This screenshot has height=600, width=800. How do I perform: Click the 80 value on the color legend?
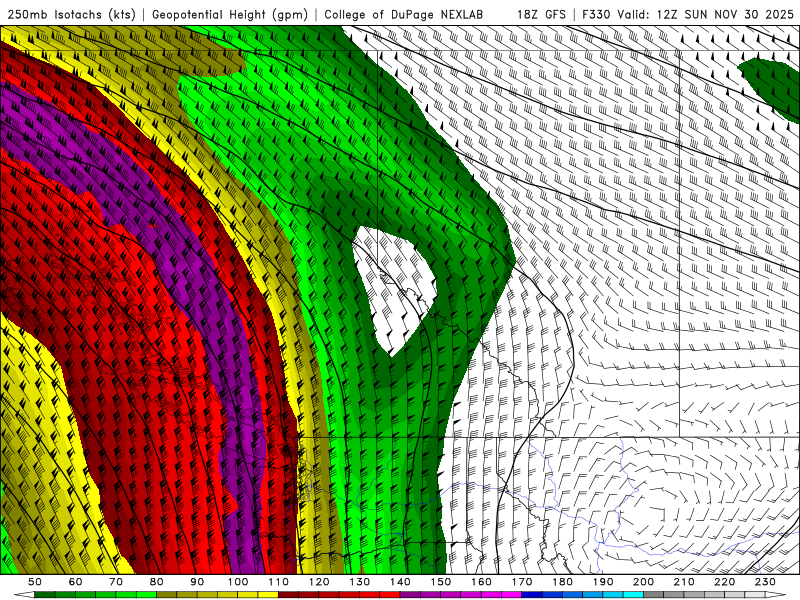click(156, 581)
